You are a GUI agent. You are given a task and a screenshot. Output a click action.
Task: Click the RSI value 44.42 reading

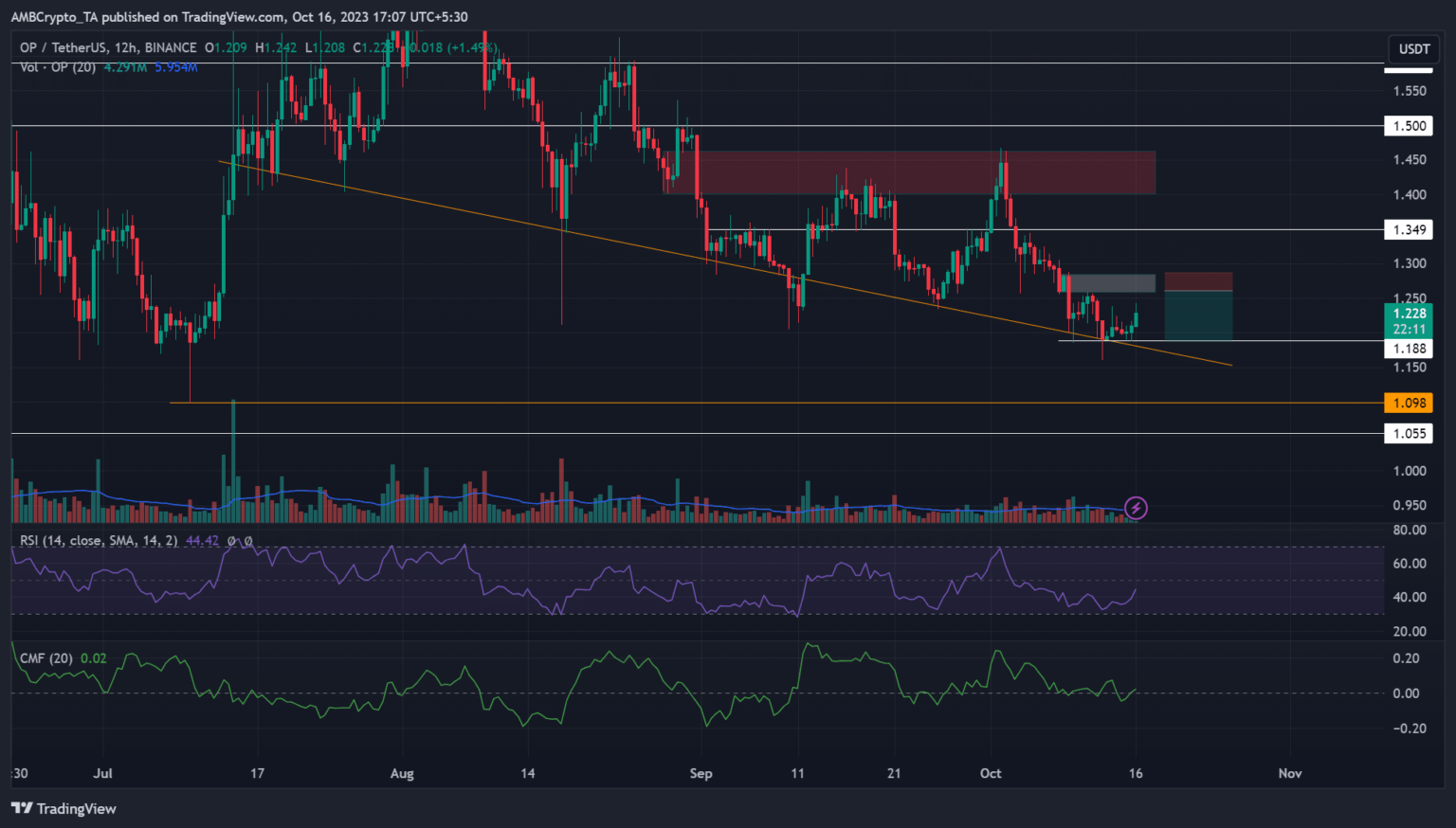tap(202, 541)
